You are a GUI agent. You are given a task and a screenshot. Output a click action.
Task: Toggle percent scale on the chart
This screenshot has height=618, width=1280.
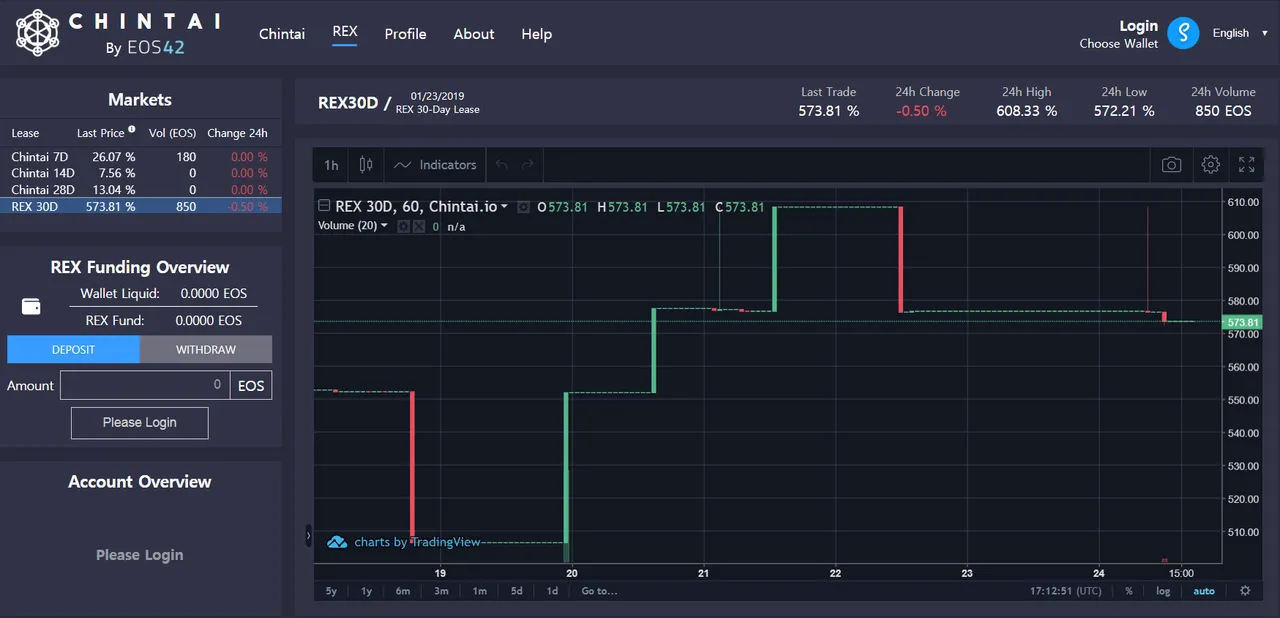click(x=1129, y=591)
